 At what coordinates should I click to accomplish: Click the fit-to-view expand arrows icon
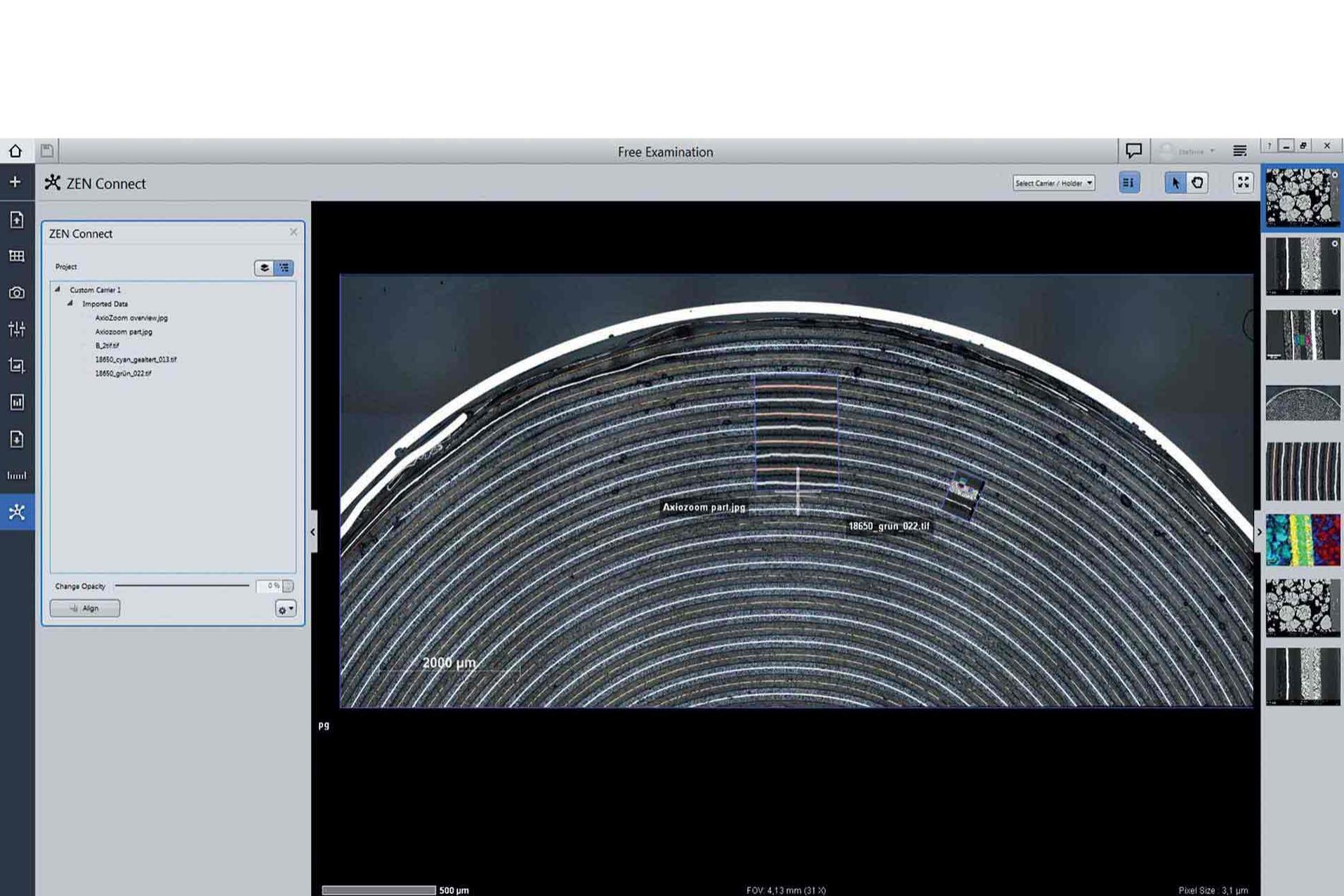pyautogui.click(x=1243, y=183)
